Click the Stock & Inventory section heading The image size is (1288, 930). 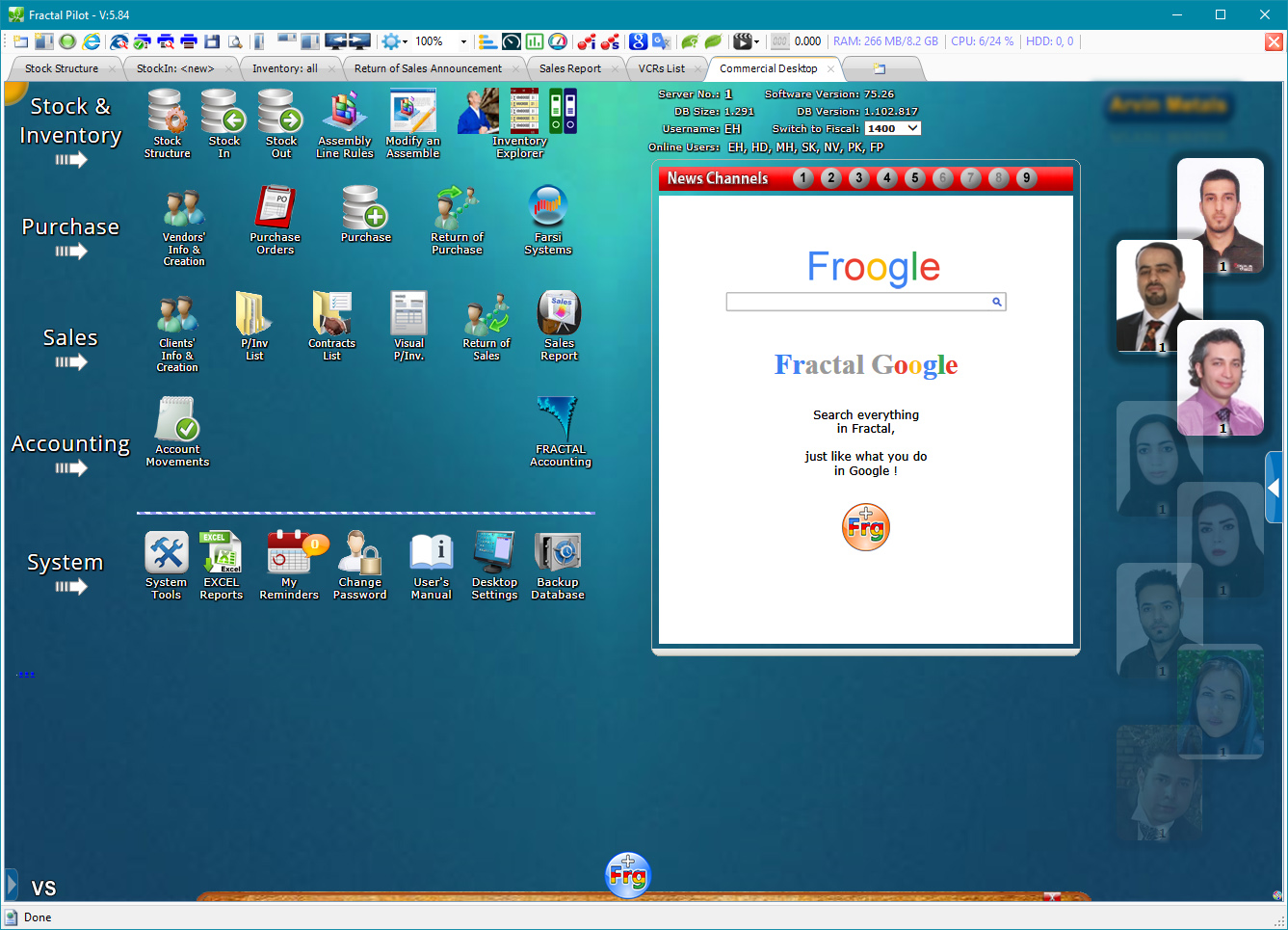(x=70, y=120)
